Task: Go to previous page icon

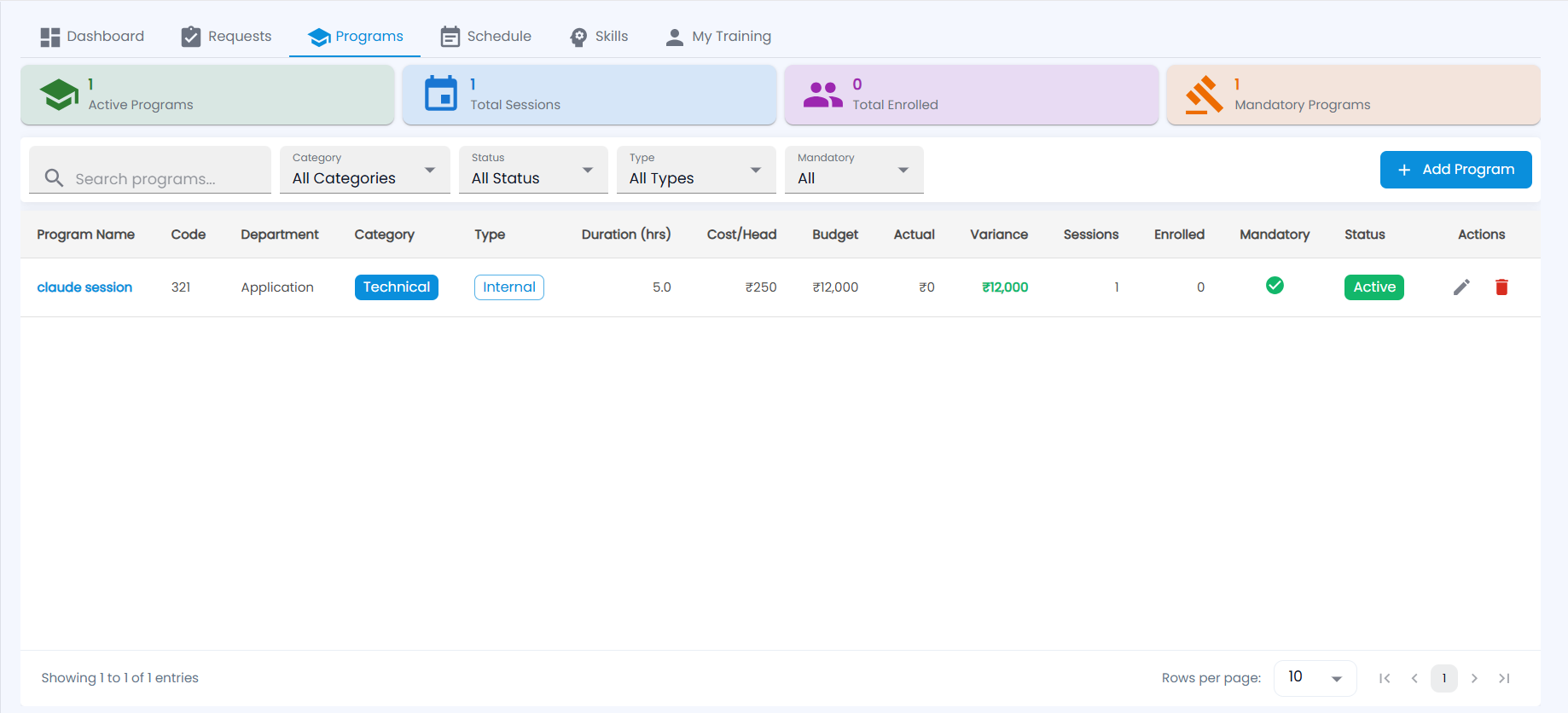Action: 1414,679
